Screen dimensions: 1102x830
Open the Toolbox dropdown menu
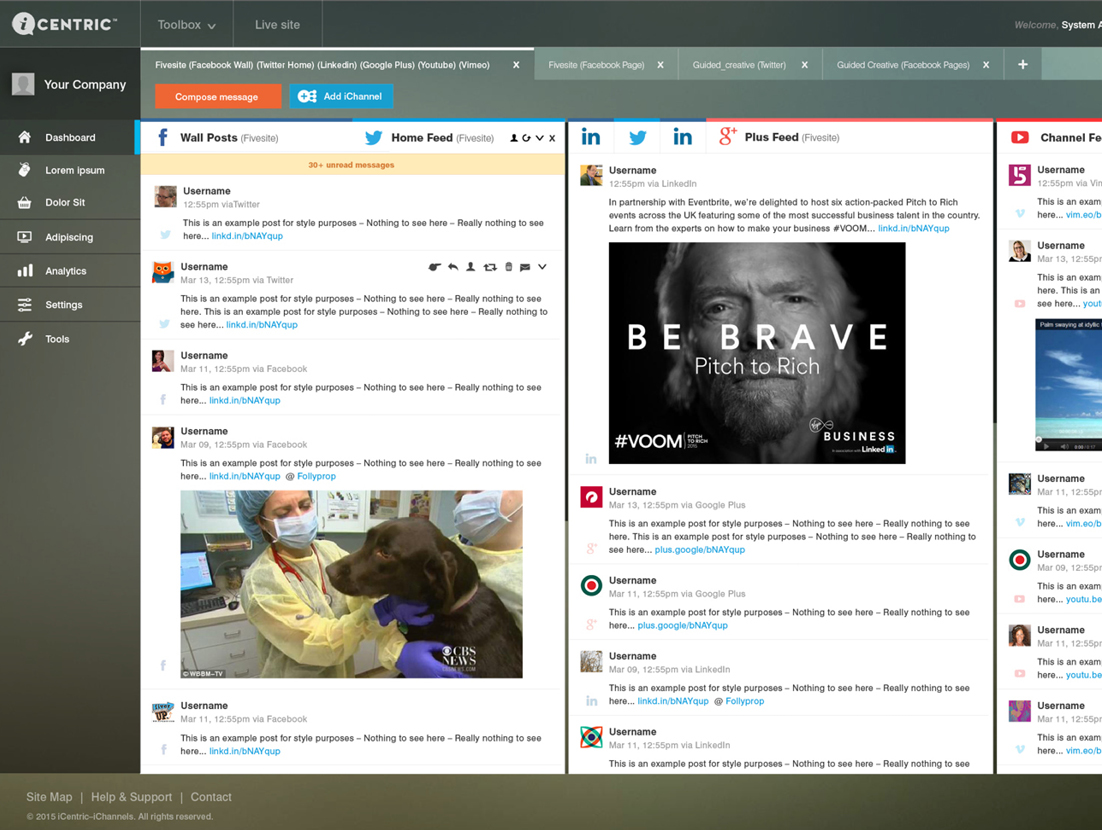(186, 25)
